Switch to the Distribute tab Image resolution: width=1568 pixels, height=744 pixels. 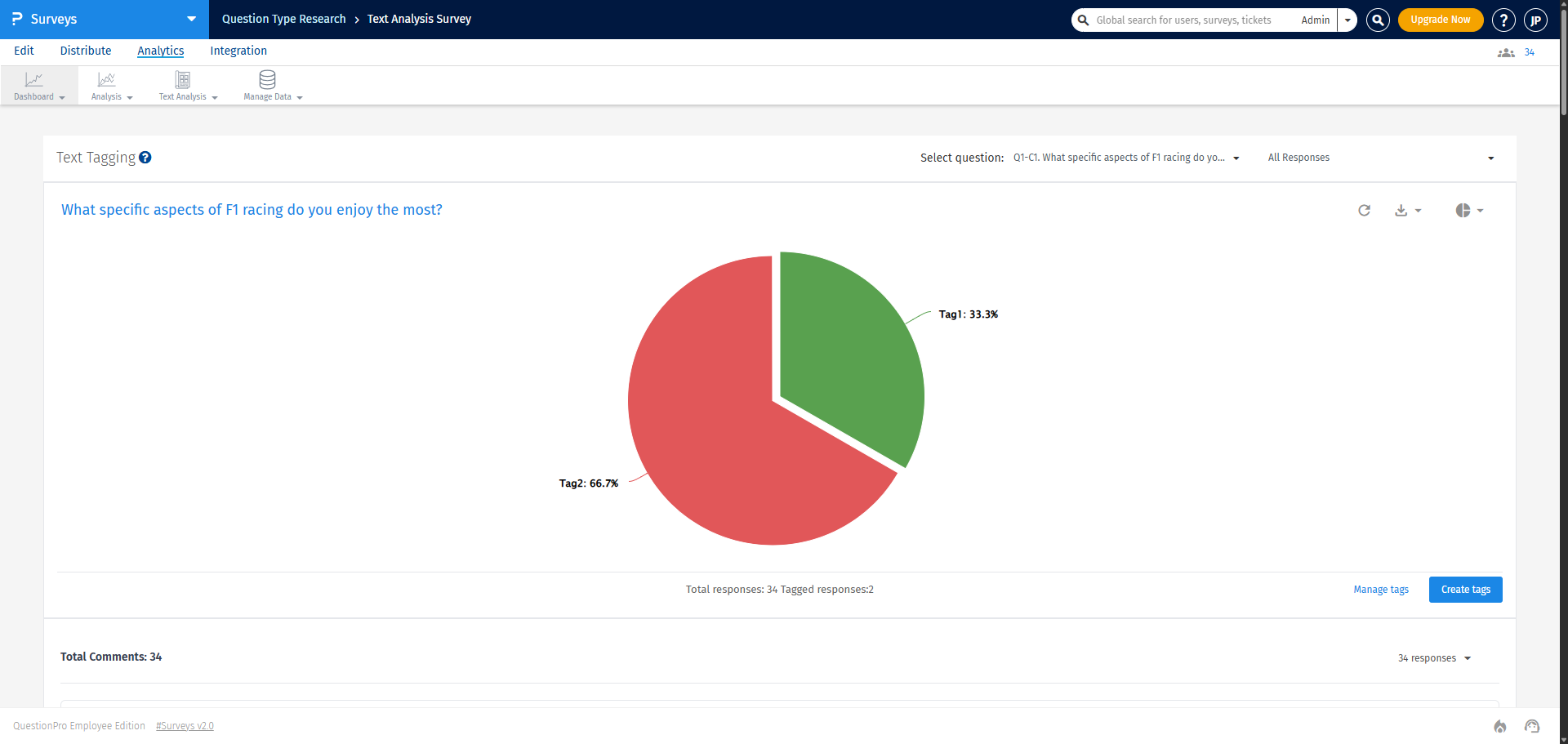pos(85,51)
